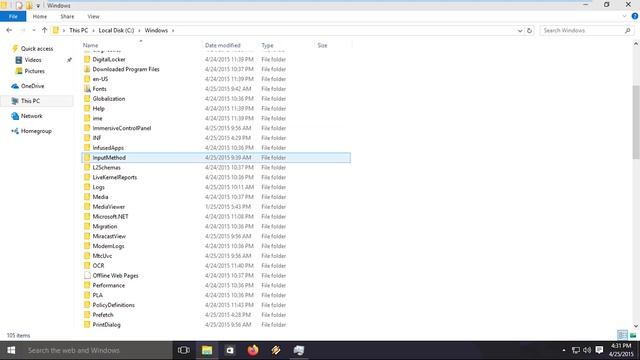Select the Fonts folder icon
Image resolution: width=640 pixels, height=360 pixels.
87,89
